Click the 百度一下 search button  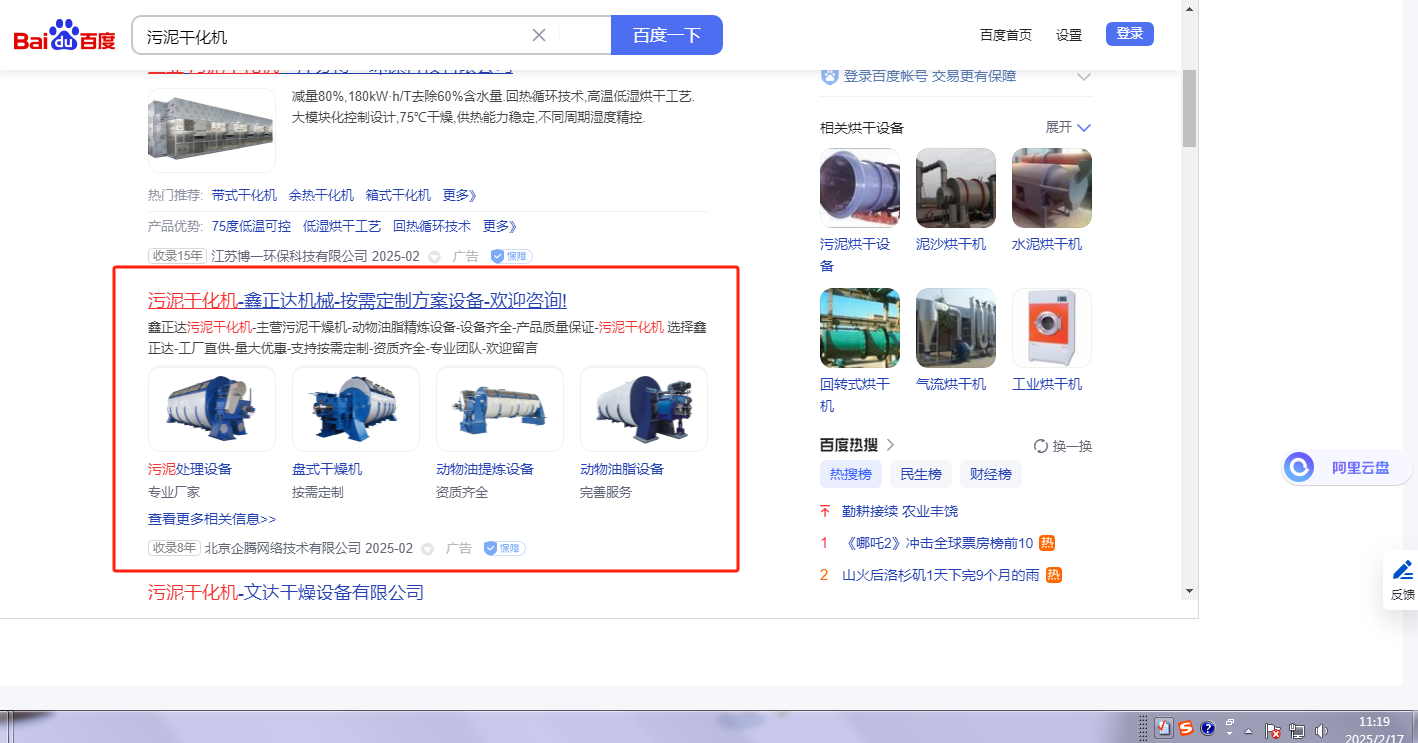tap(667, 35)
